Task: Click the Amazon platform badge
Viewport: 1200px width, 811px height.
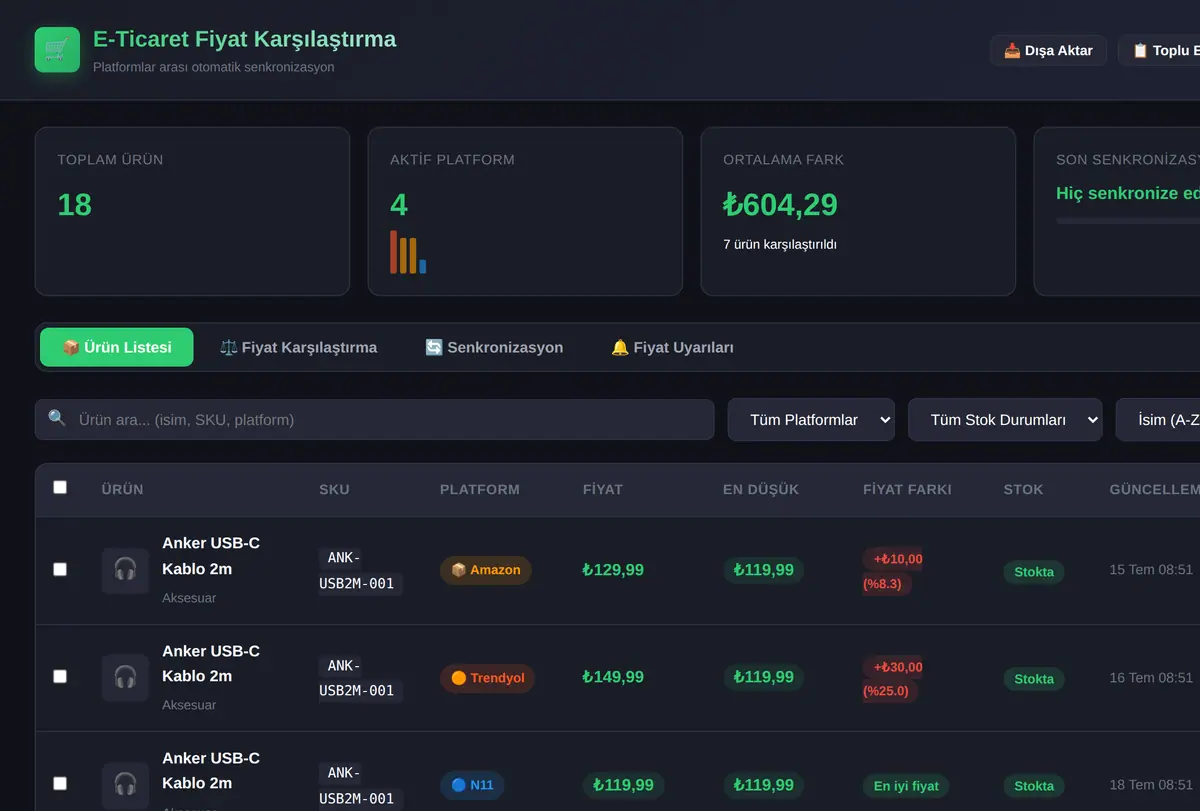Action: pyautogui.click(x=486, y=570)
